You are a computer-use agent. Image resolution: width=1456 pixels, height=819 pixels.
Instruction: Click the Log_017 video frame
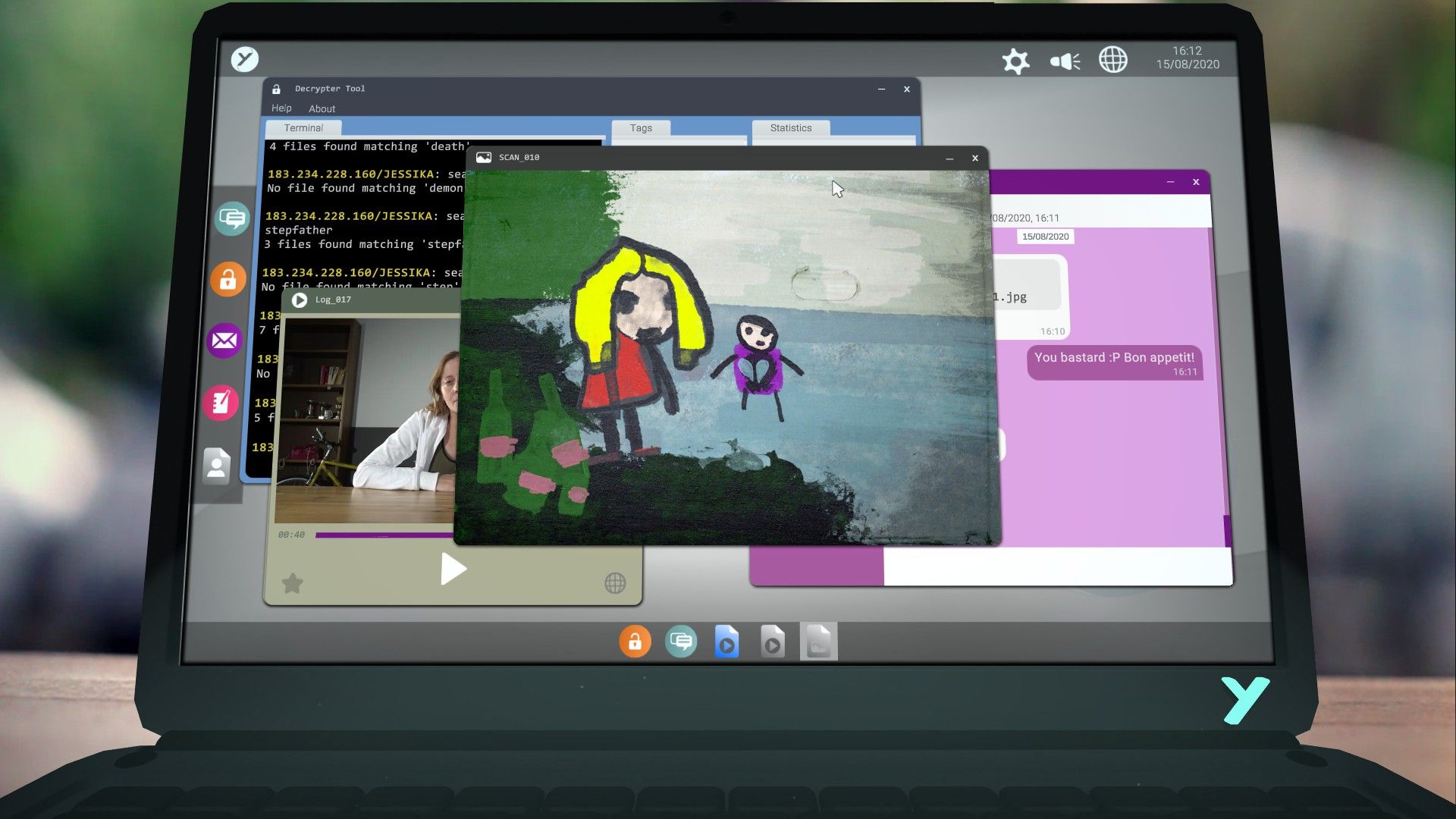pyautogui.click(x=366, y=420)
